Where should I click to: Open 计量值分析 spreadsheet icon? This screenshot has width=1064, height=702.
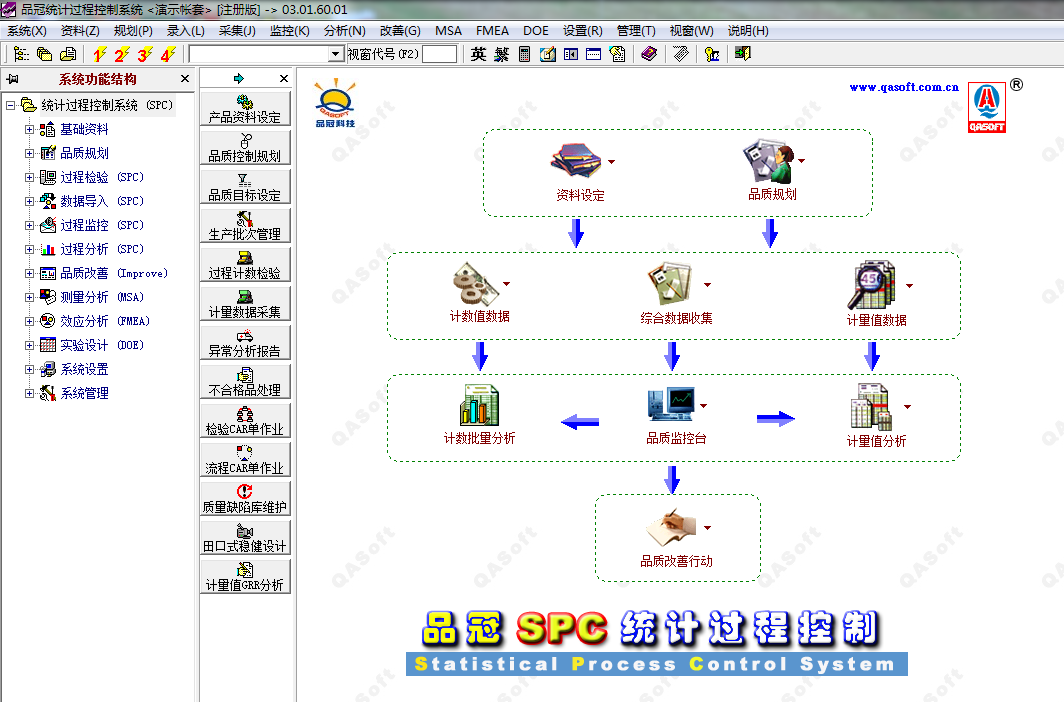tap(871, 406)
